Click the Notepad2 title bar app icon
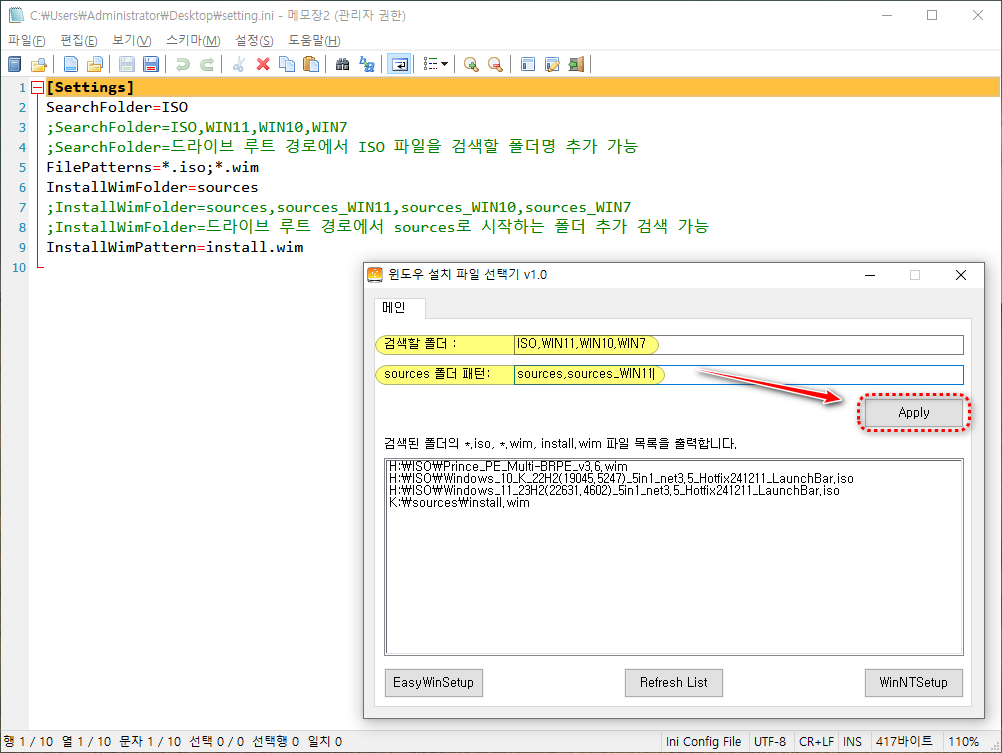The width and height of the screenshot is (1002, 753). 15,15
